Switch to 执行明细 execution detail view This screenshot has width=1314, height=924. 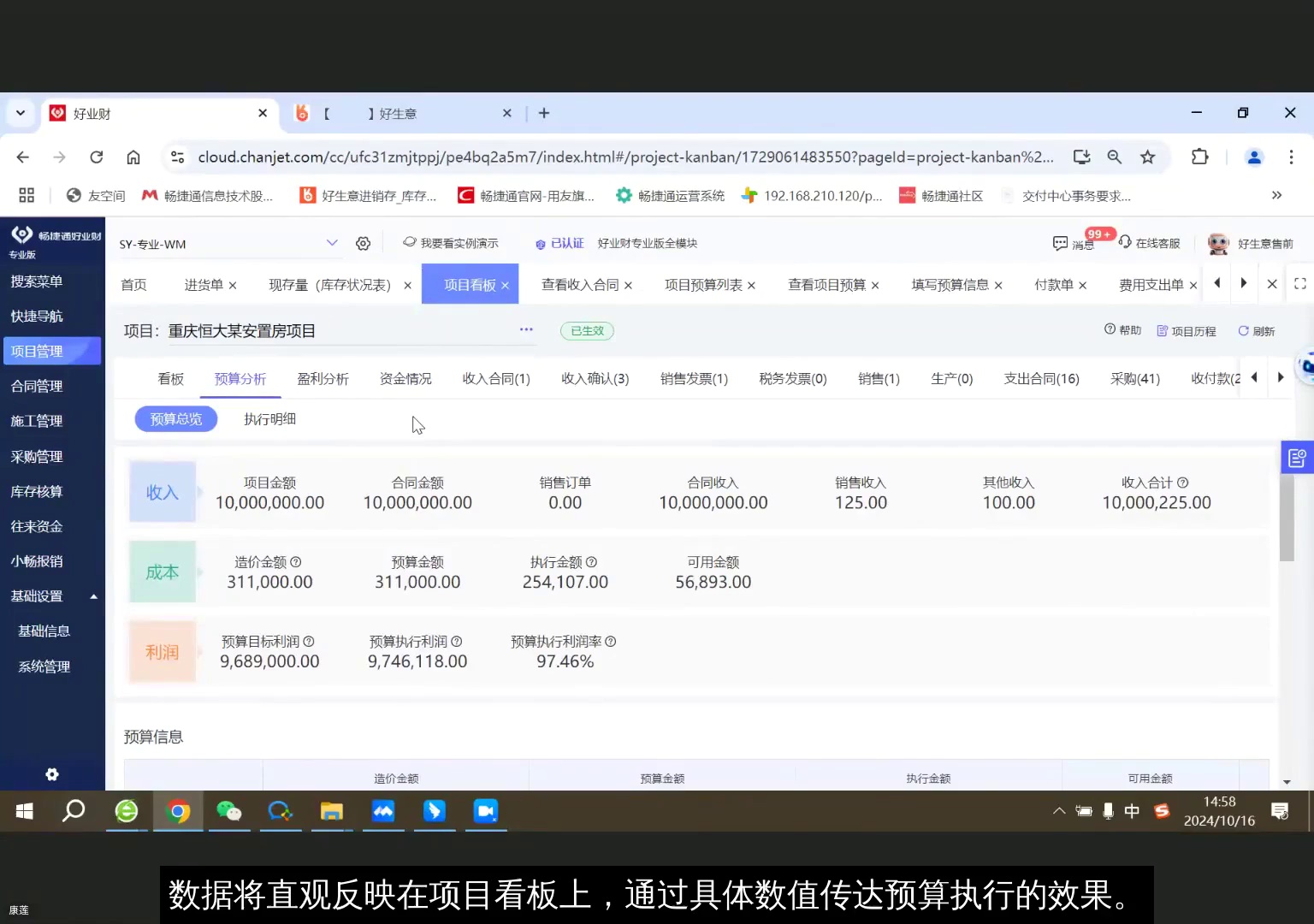269,418
